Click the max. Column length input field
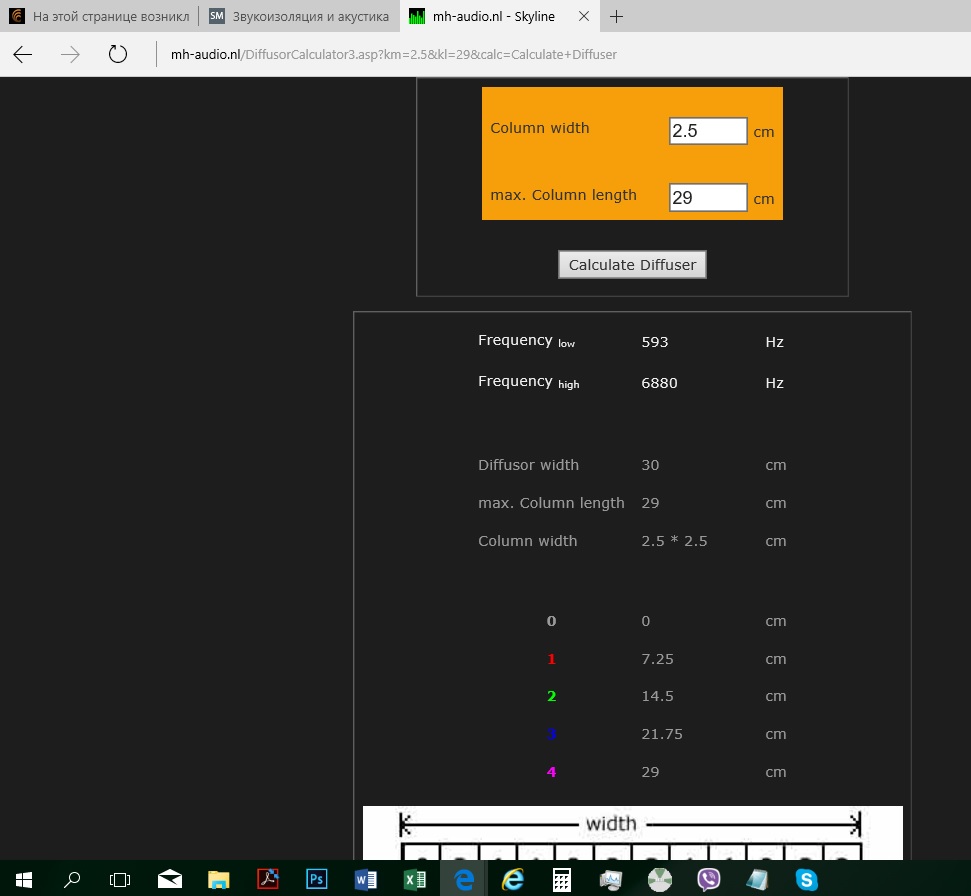 click(707, 198)
